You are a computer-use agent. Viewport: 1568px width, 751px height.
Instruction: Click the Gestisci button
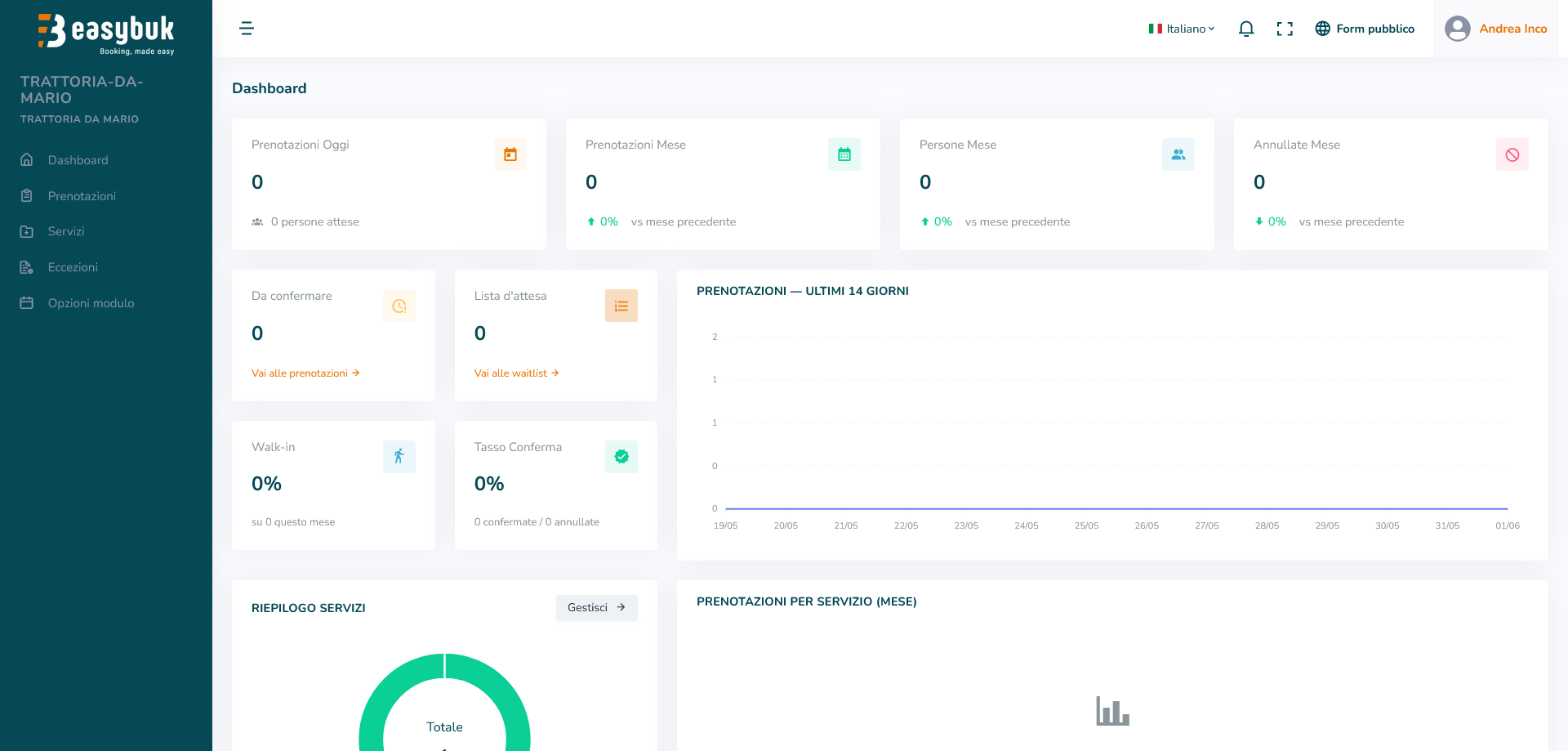(x=597, y=607)
